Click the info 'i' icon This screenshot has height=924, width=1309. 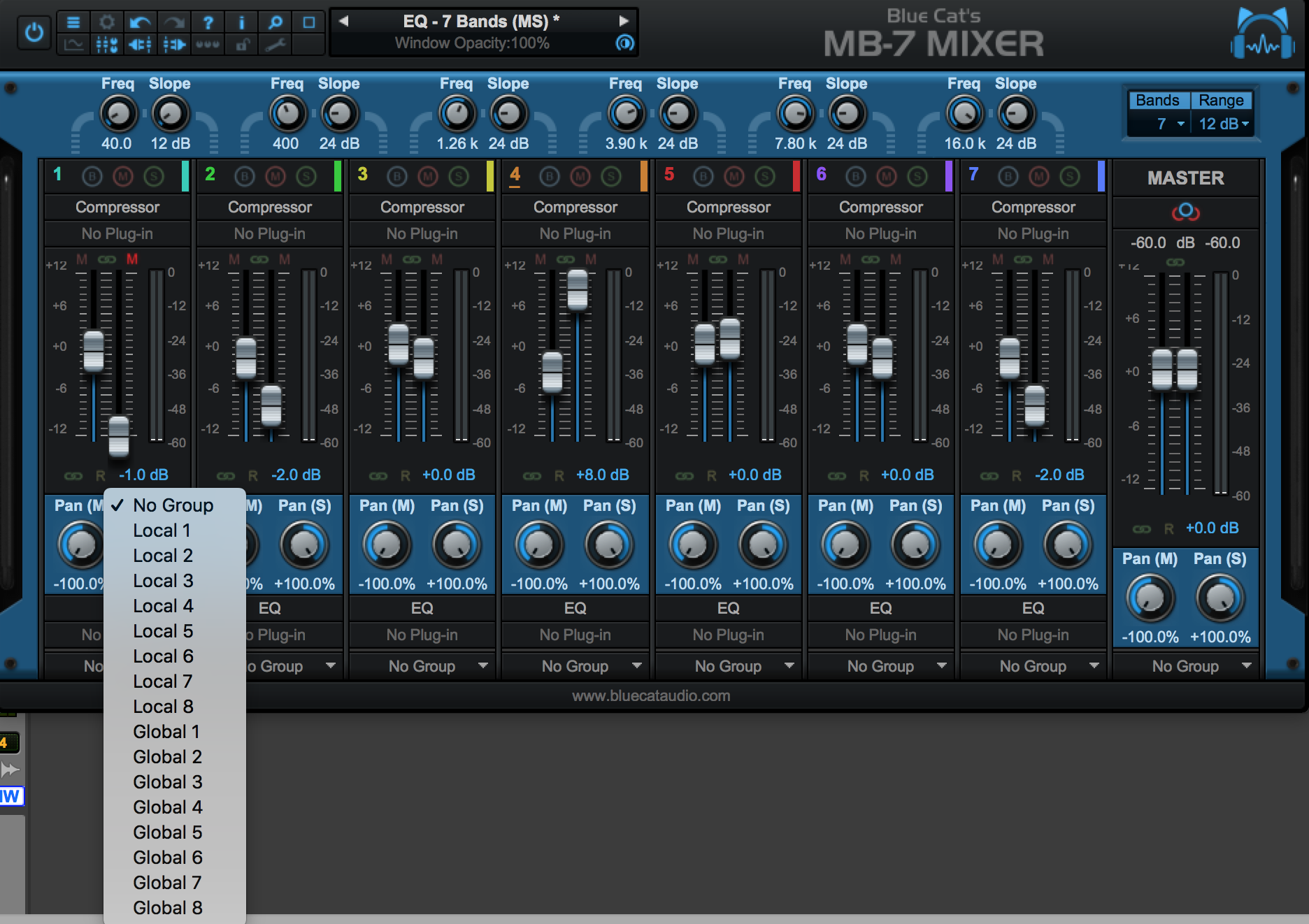(241, 22)
